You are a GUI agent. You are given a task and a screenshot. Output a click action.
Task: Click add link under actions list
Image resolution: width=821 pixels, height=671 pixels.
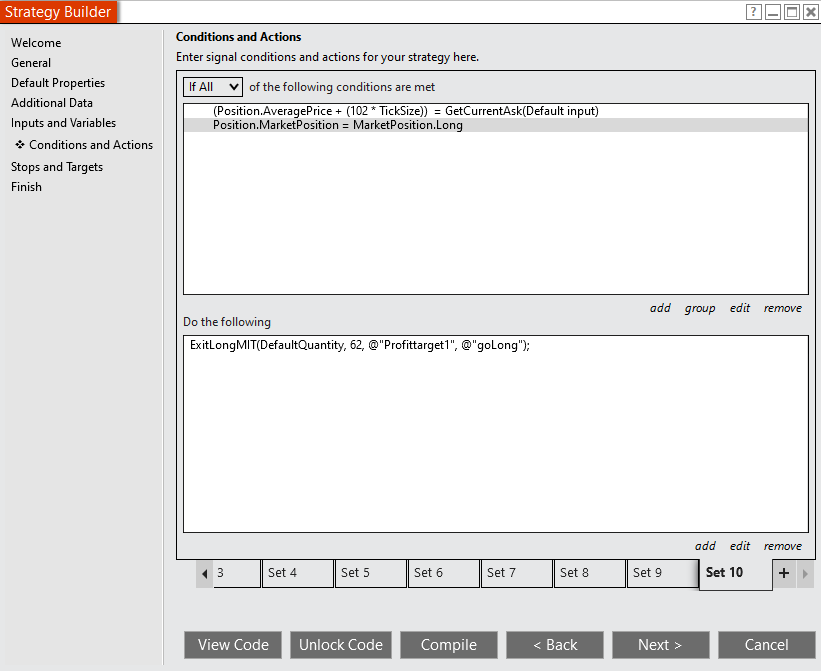coord(705,546)
